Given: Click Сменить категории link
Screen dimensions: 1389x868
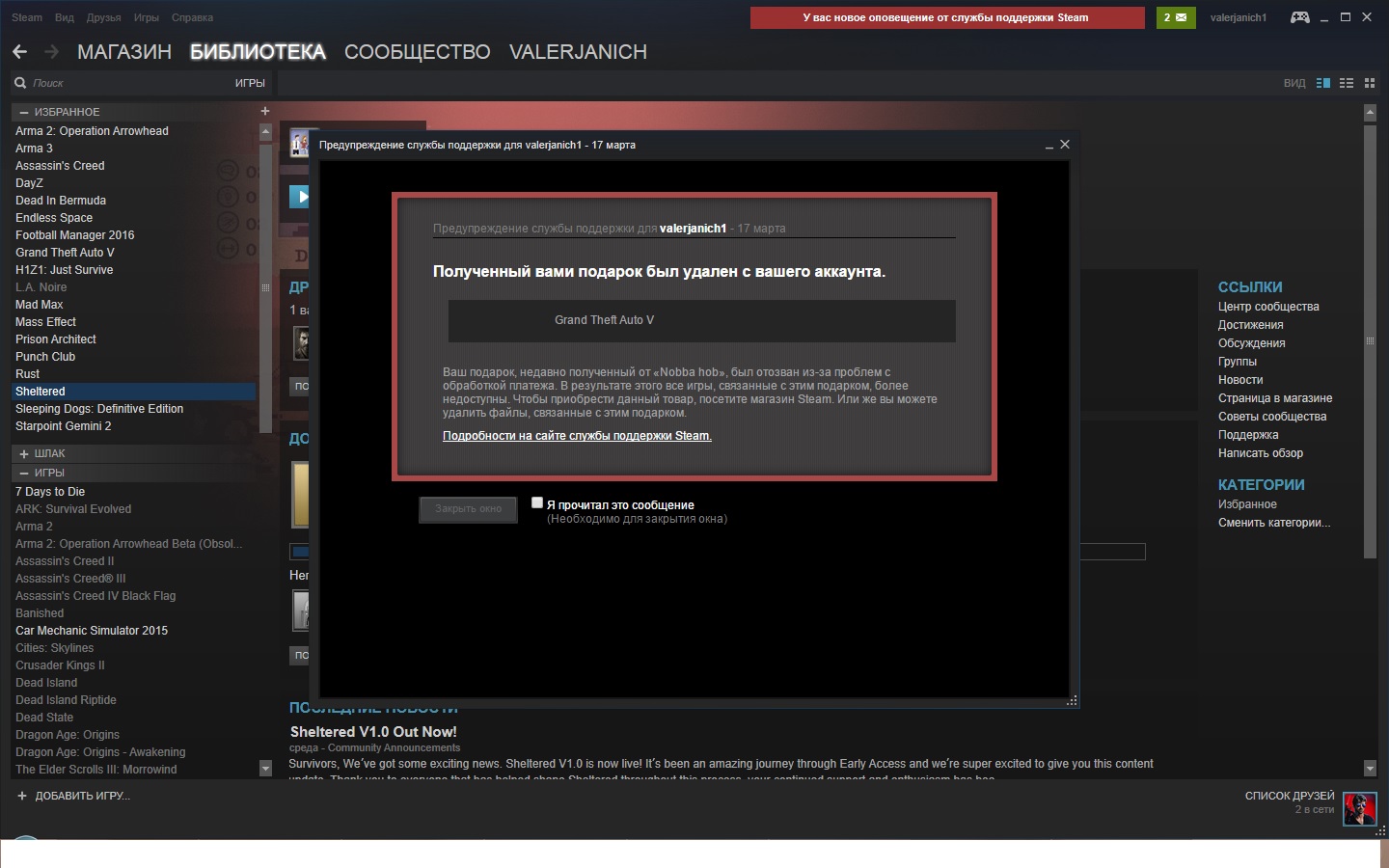Looking at the screenshot, I should (1274, 523).
